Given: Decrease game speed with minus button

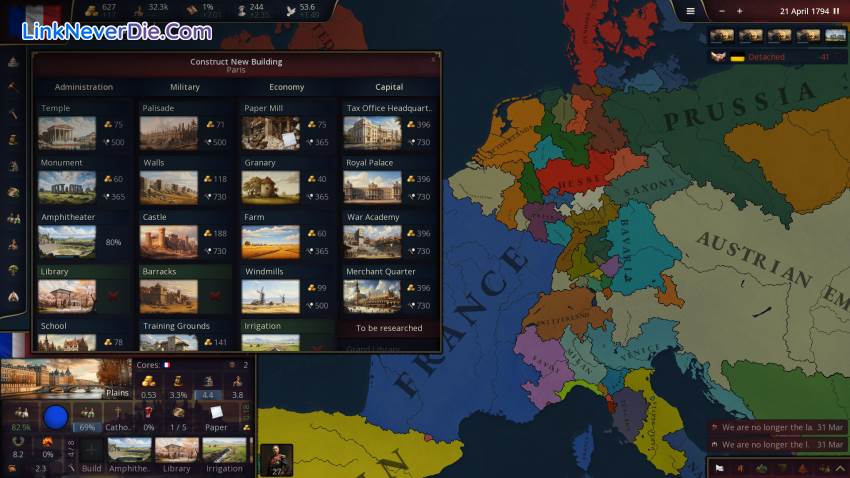Looking at the screenshot, I should pyautogui.click(x=722, y=11).
